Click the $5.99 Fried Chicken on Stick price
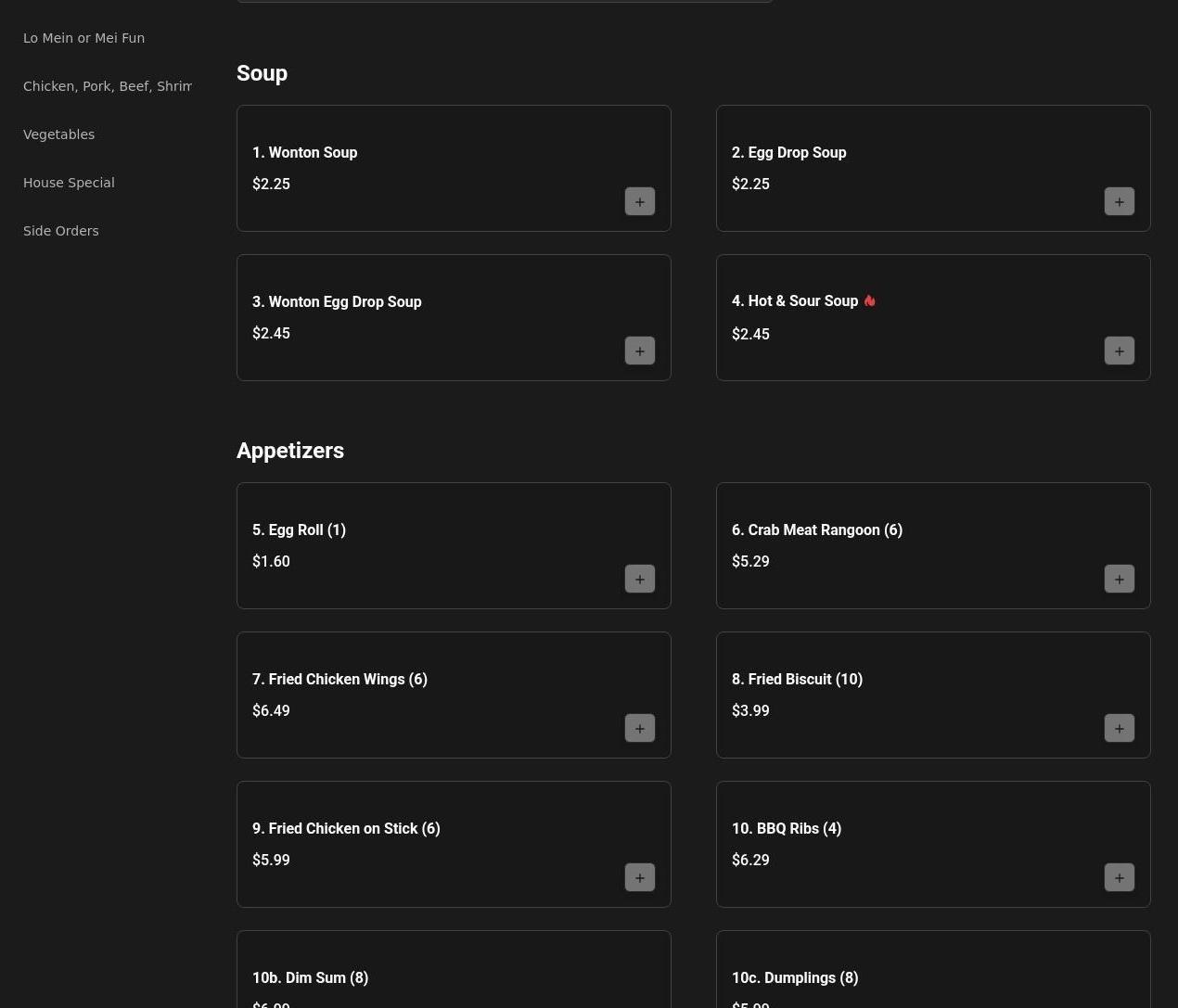The height and width of the screenshot is (1008, 1178). coord(271,860)
